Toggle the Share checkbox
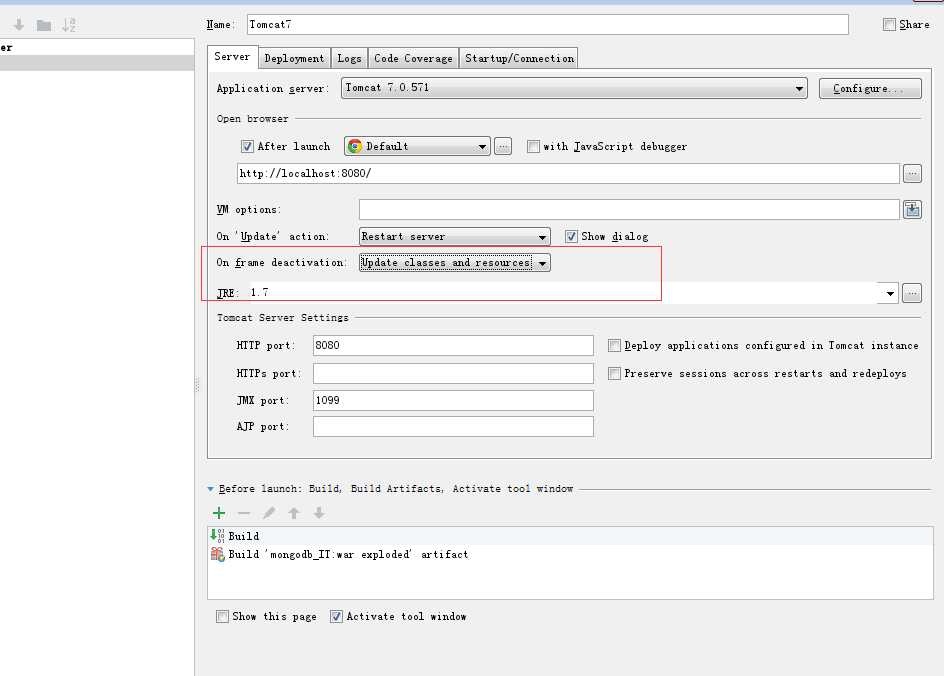 tap(889, 25)
